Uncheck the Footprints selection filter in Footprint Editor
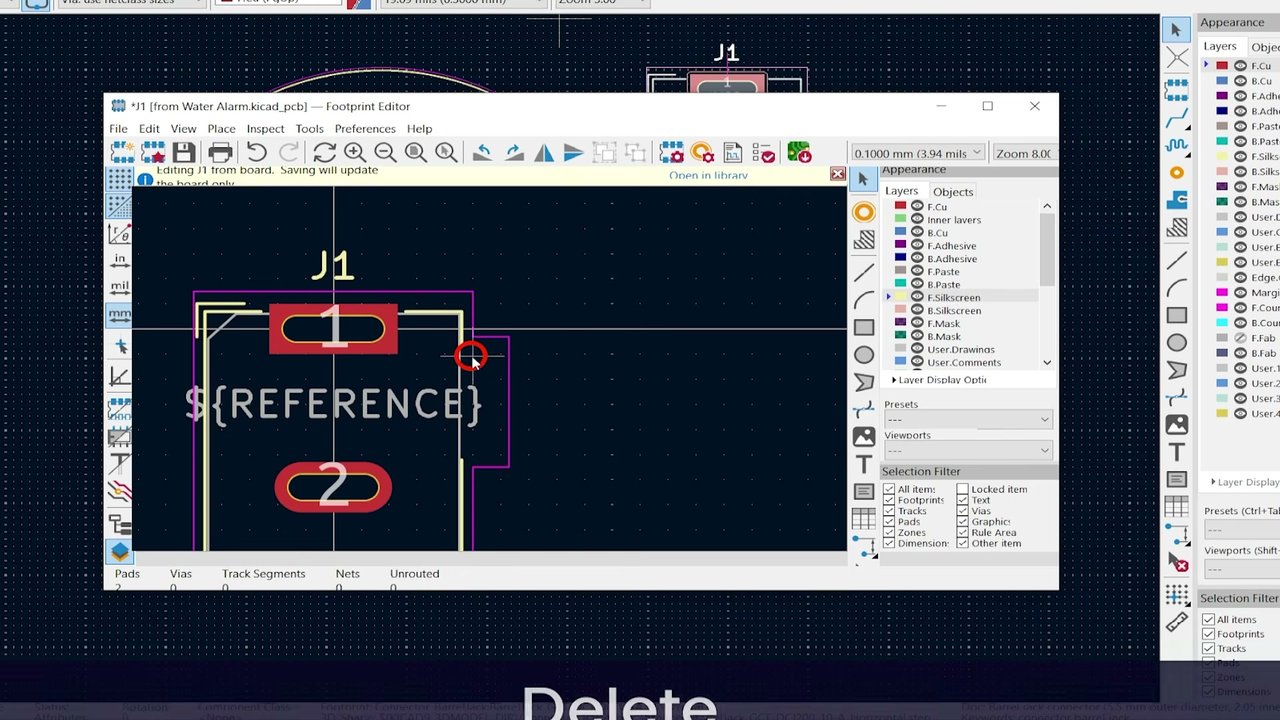1280x720 pixels. 889,500
